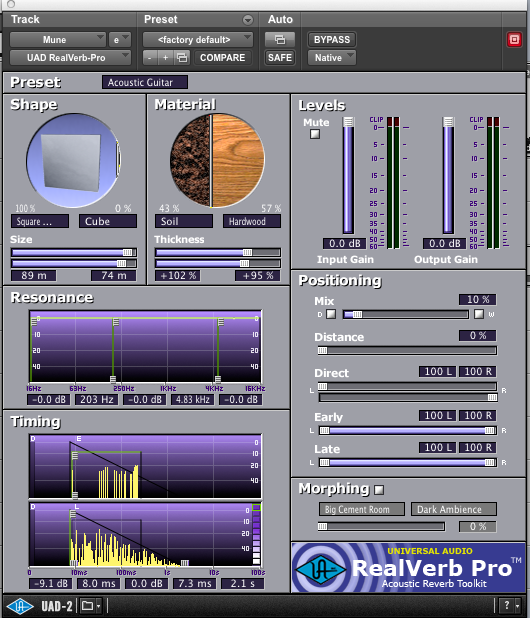
Task: Click the 74 m size field
Action: tap(114, 275)
